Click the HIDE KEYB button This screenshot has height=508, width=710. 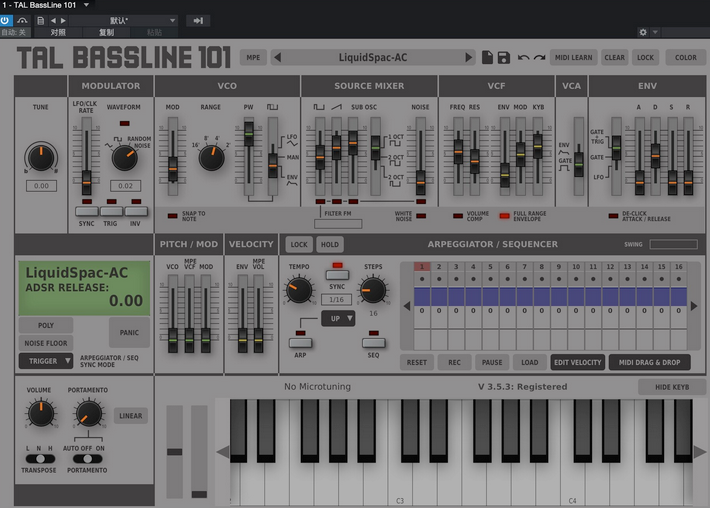tap(672, 387)
